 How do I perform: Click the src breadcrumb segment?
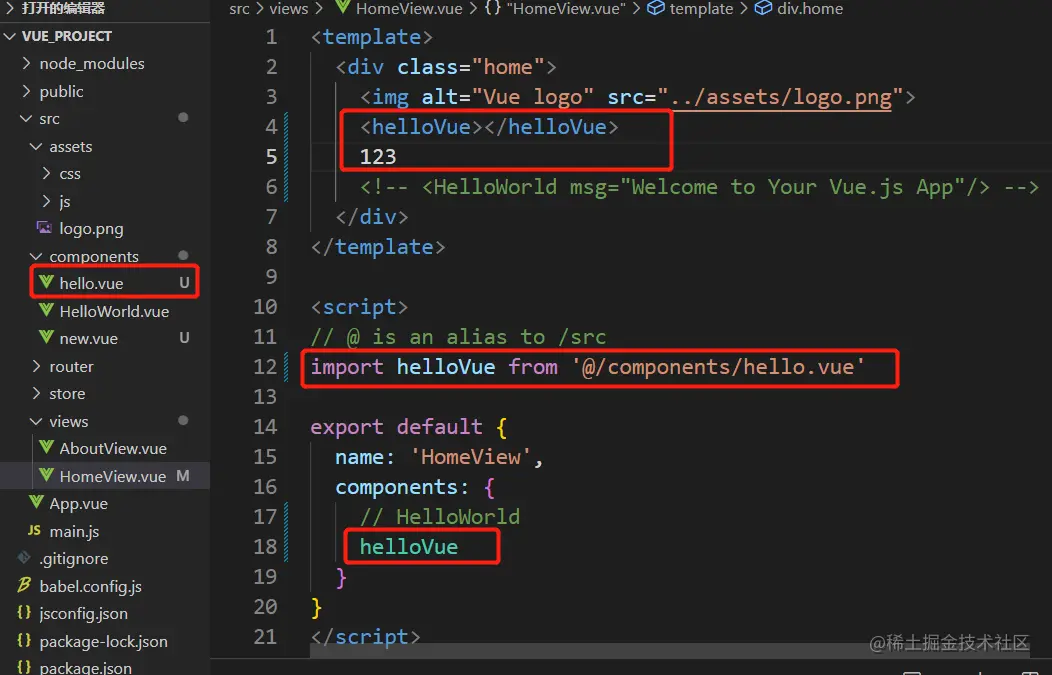point(239,9)
